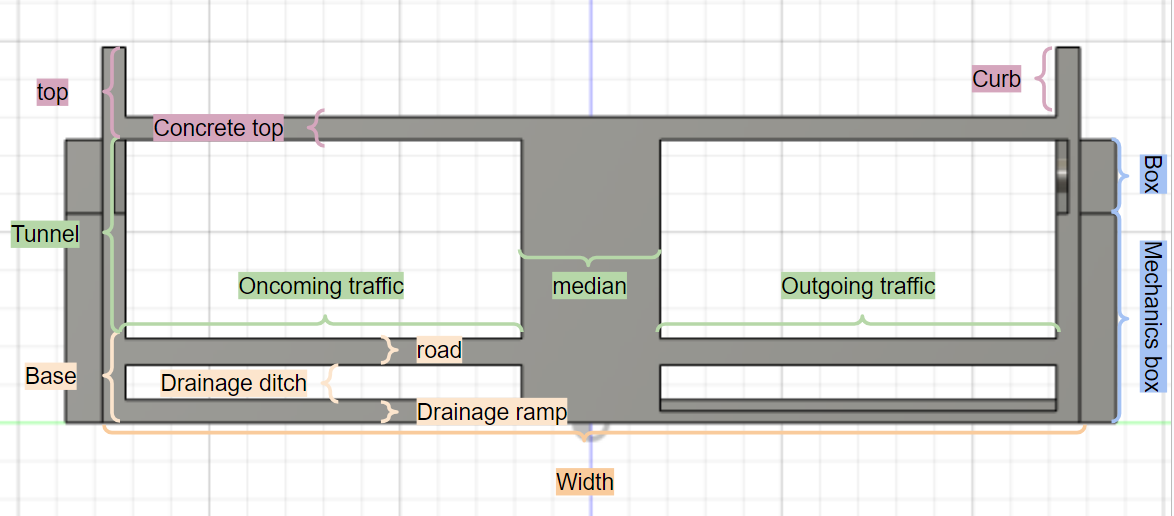
Task: Select the 'road' label
Action: coord(440,350)
